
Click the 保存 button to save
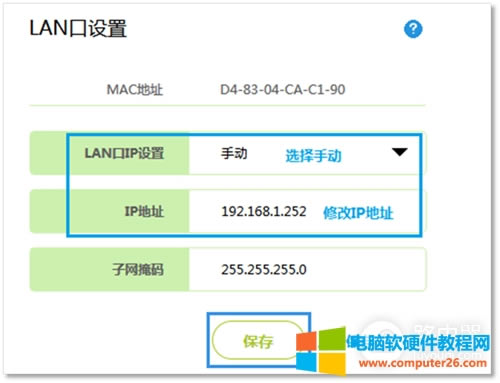pos(257,340)
